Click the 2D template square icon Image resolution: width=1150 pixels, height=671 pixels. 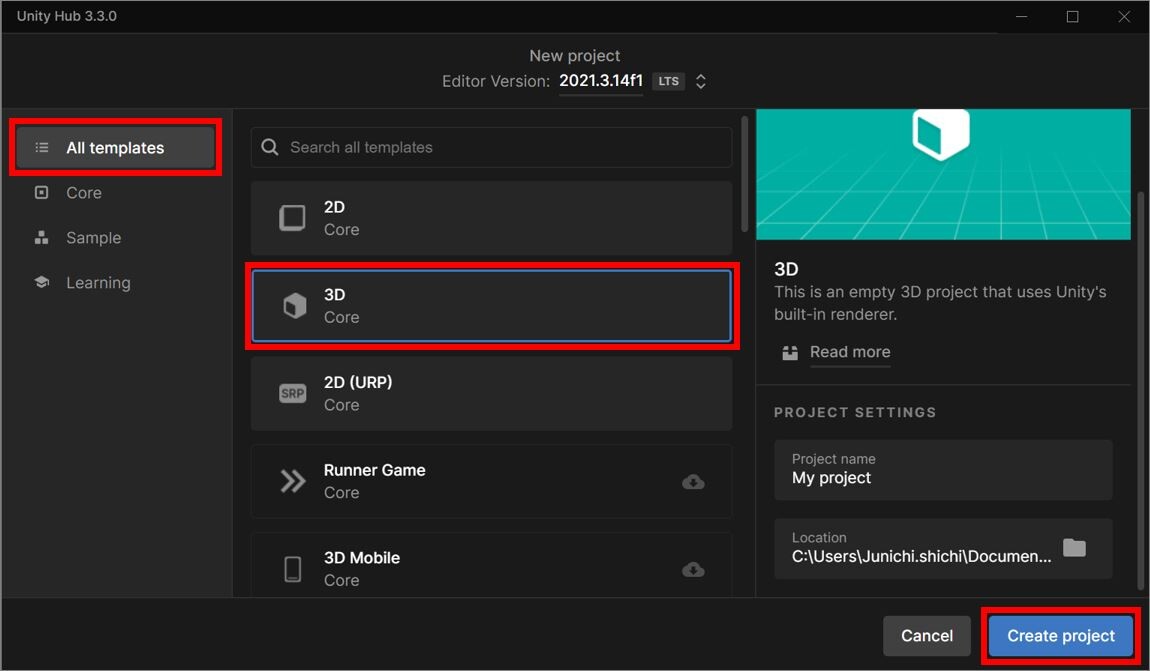tap(293, 218)
